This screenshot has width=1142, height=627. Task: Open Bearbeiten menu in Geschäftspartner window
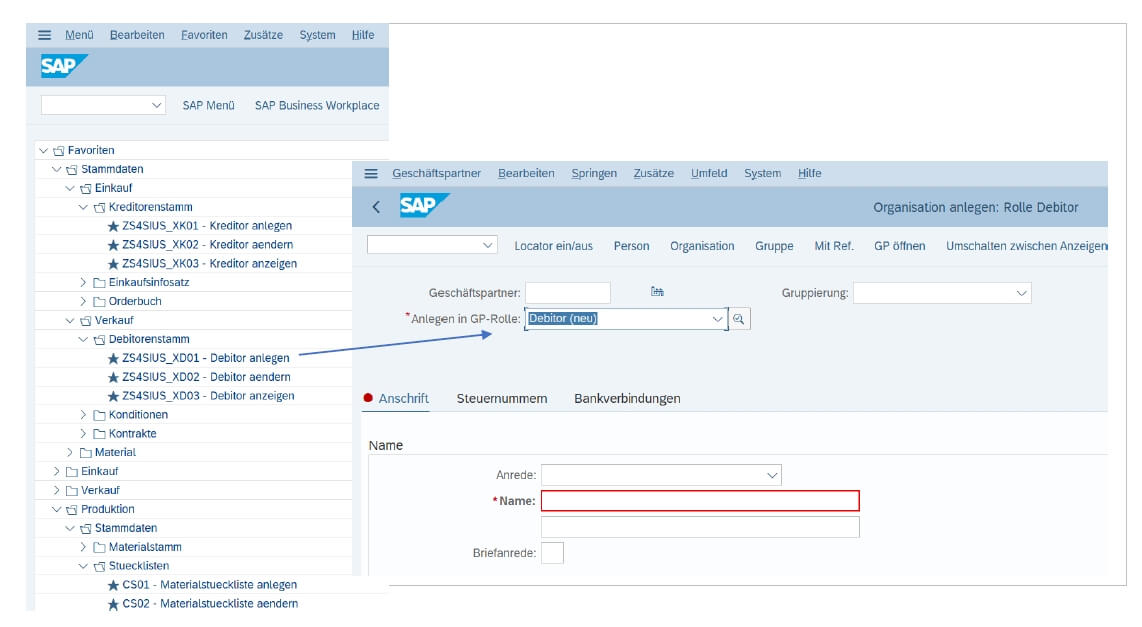526,173
